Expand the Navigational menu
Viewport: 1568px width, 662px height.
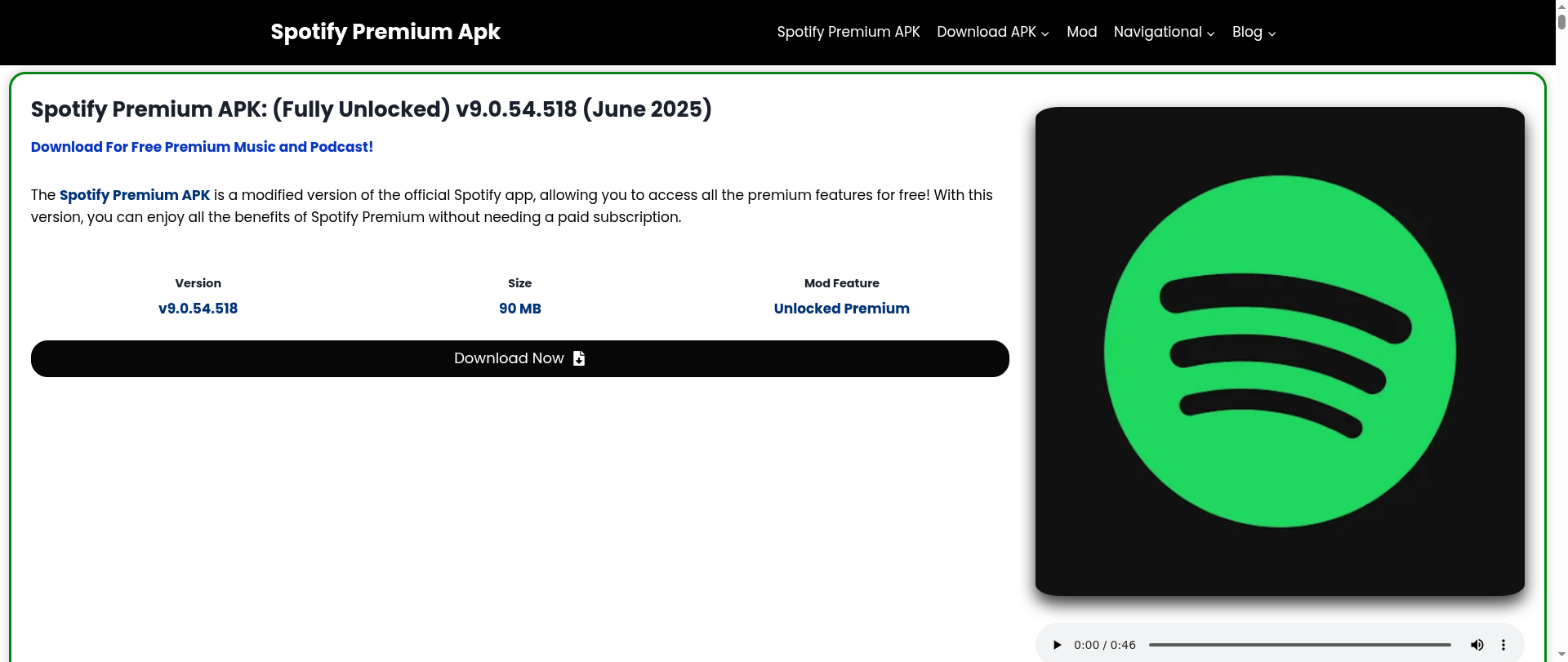(x=1165, y=32)
